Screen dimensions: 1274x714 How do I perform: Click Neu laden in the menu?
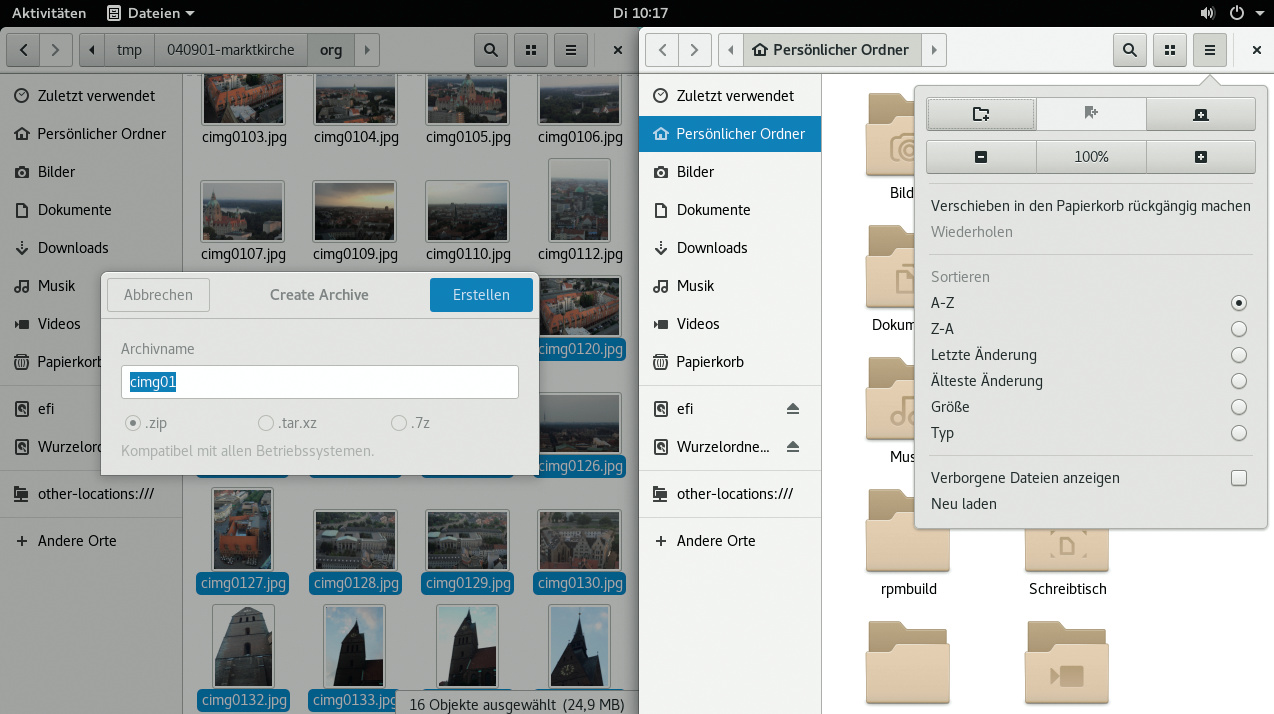(963, 504)
